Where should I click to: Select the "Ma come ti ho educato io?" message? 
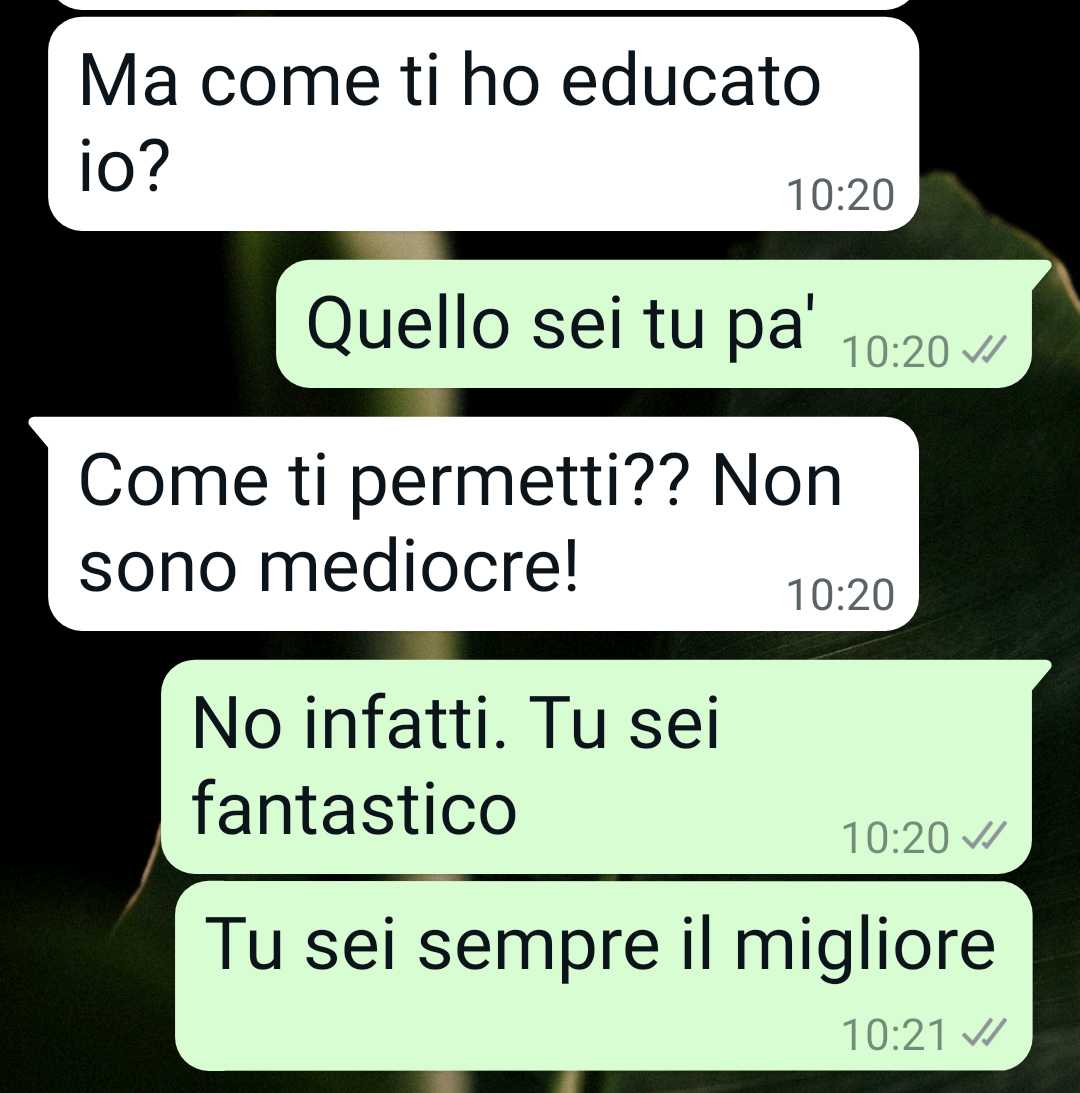[483, 124]
